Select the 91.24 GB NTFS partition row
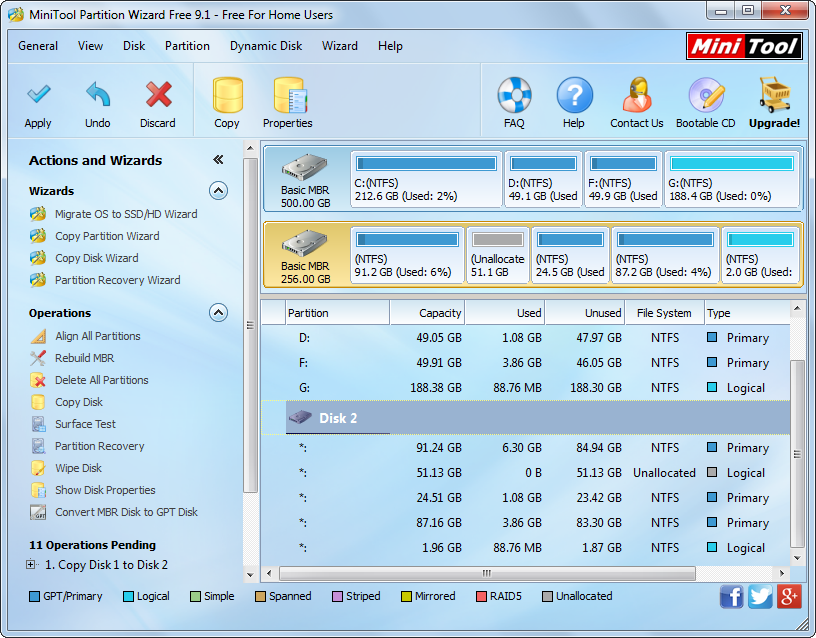Viewport: 816px width, 638px height. pos(526,448)
